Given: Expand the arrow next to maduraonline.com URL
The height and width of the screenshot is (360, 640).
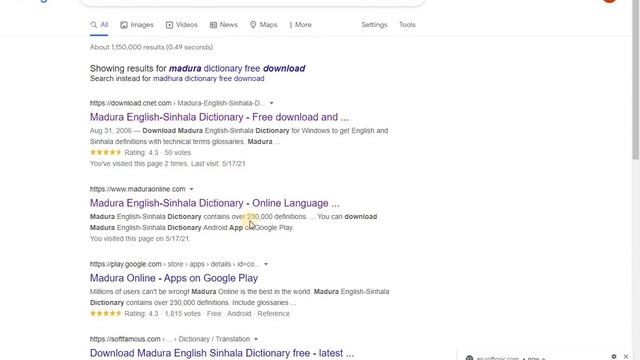Looking at the screenshot, I should (x=191, y=189).
